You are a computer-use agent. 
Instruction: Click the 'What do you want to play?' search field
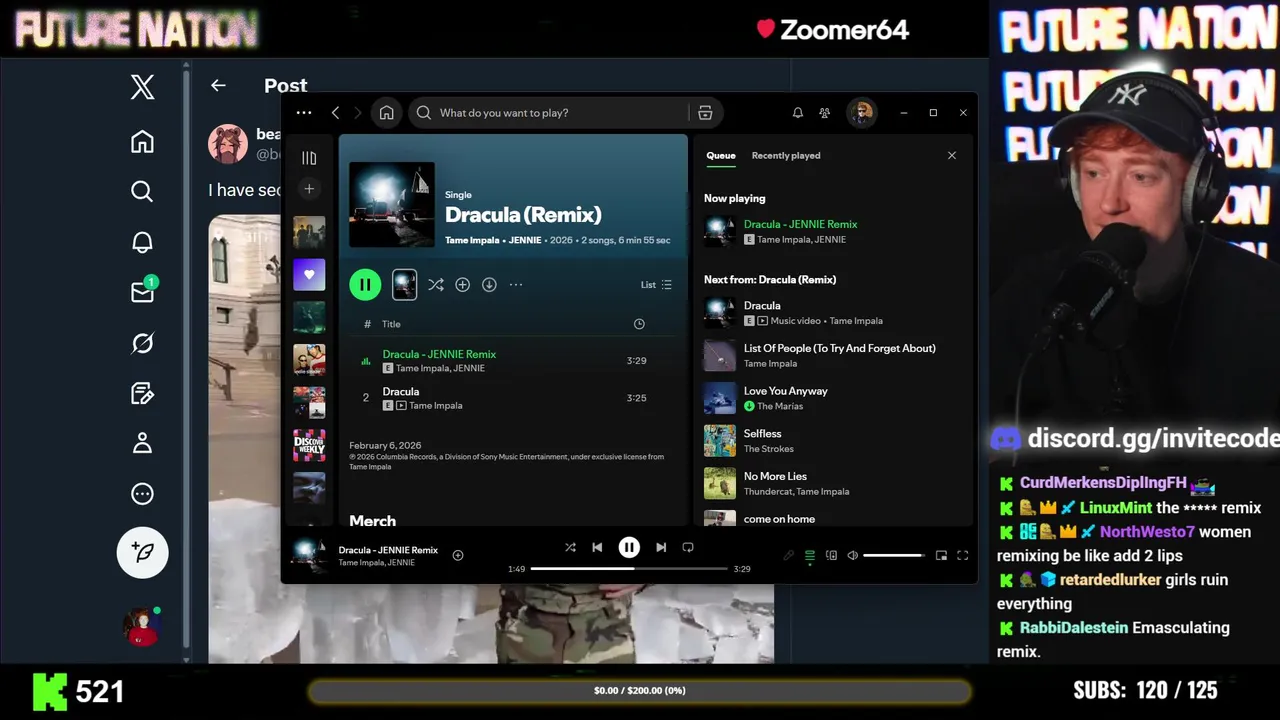coord(549,113)
